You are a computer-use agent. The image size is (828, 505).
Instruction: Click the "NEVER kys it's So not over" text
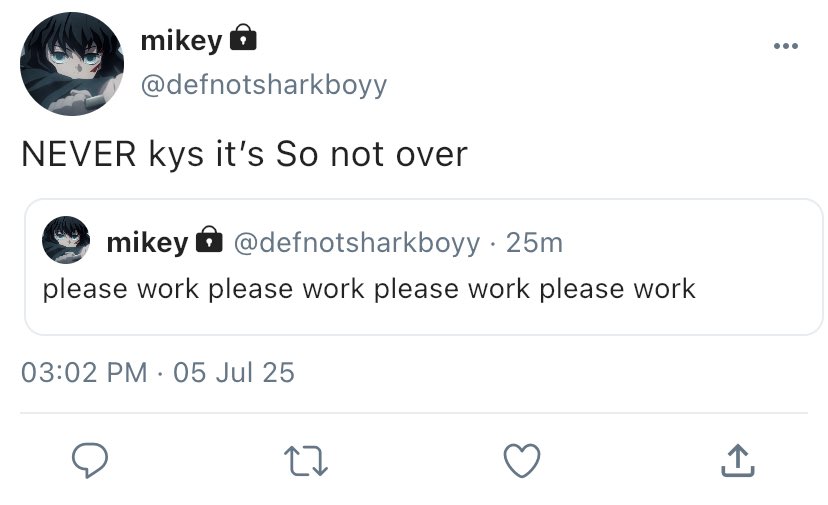pyautogui.click(x=244, y=154)
